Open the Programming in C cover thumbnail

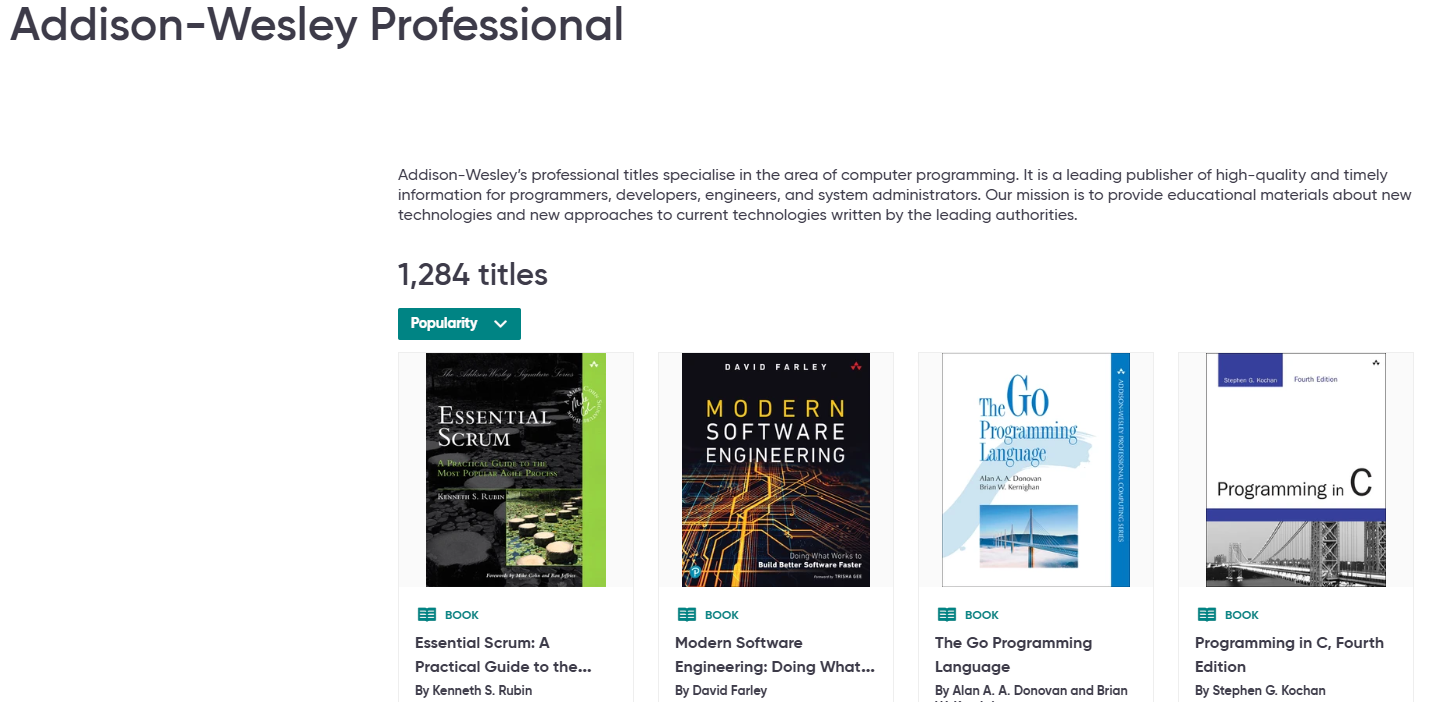(x=1295, y=469)
